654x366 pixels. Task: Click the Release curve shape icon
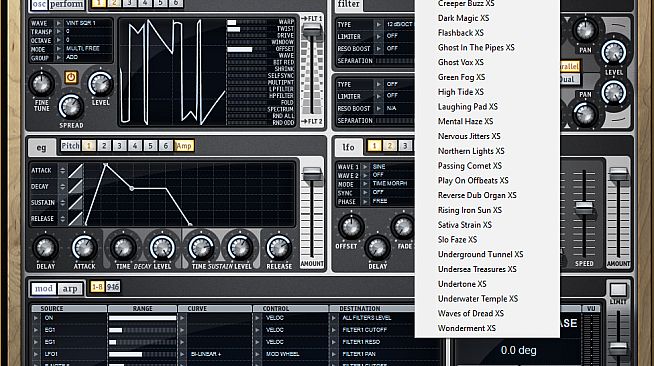click(x=75, y=218)
